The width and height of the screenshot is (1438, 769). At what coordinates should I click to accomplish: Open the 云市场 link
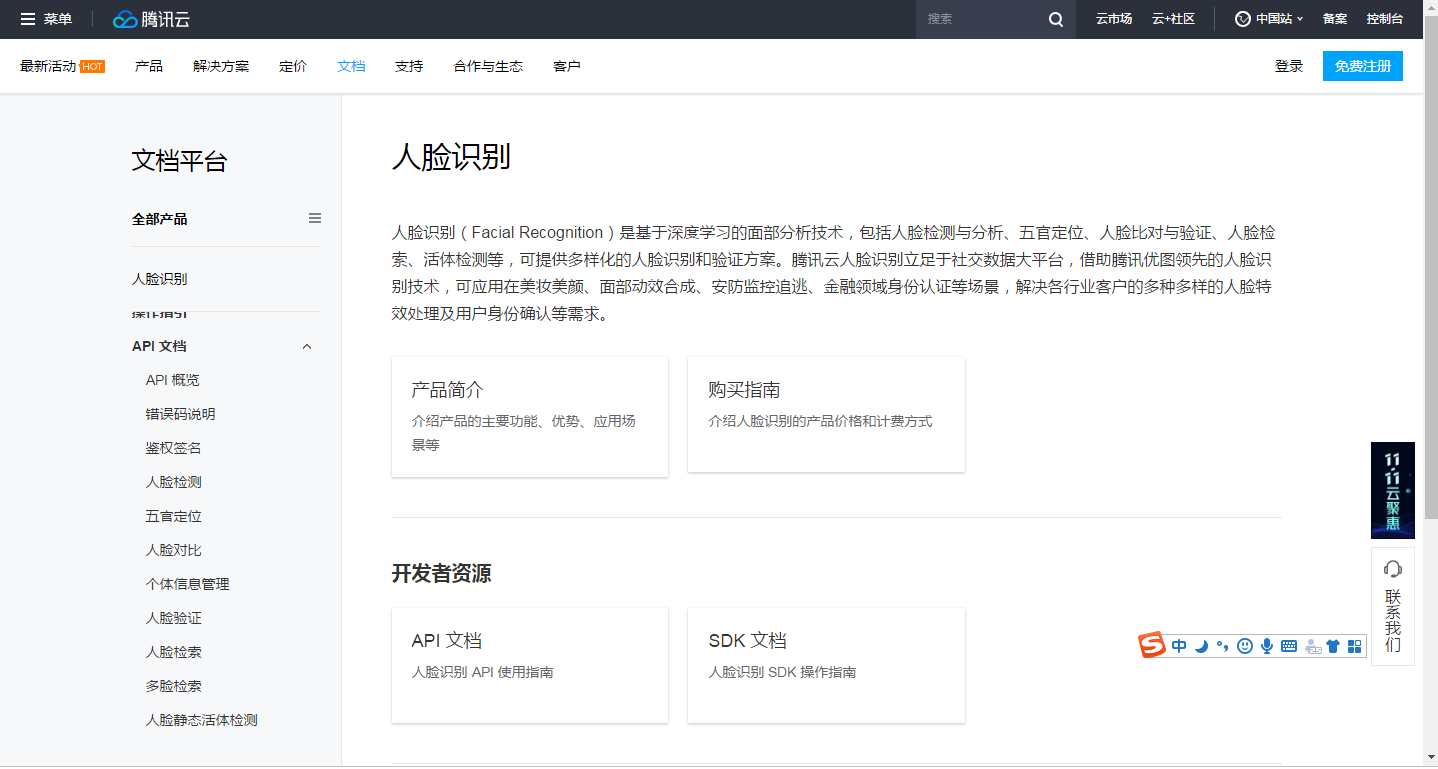1114,19
